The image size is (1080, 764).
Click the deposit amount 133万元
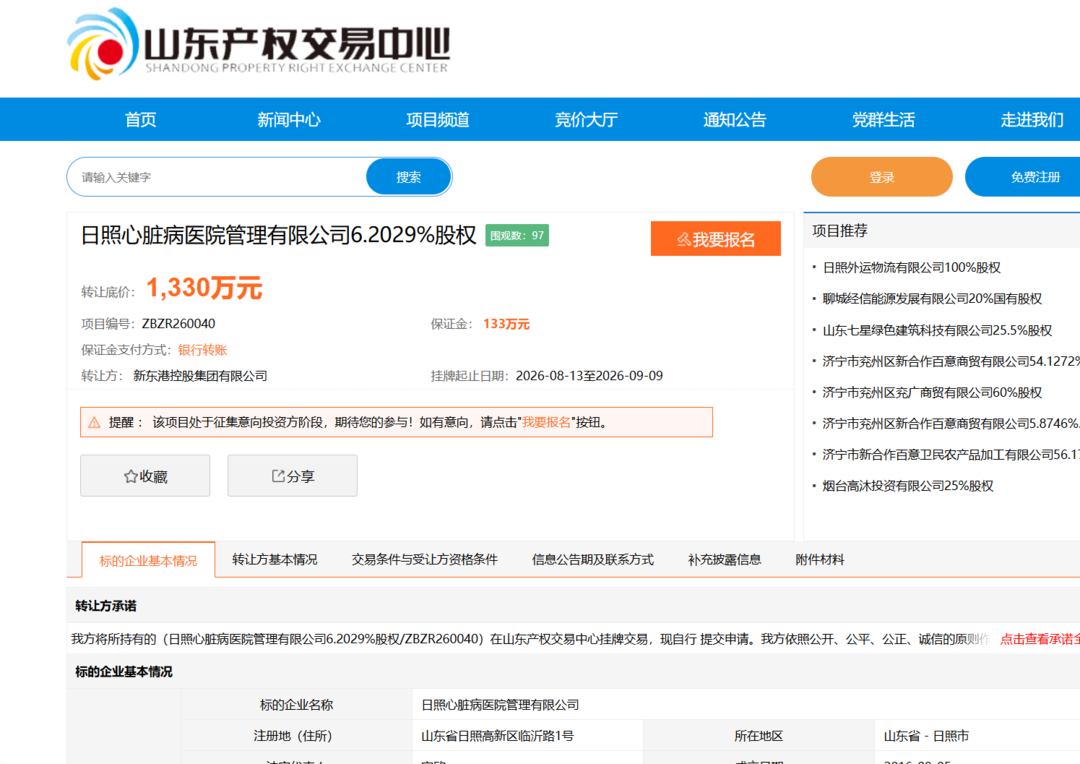(x=506, y=324)
